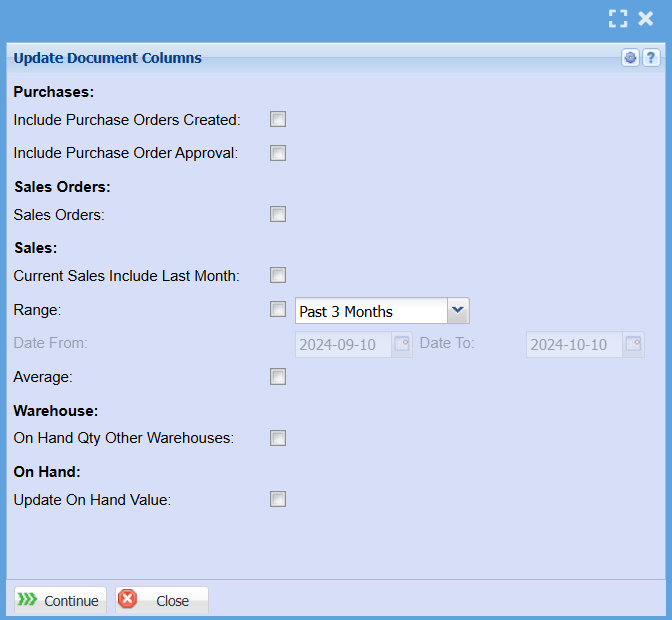Click the Include Purchase Order Approval label
Image resolution: width=672 pixels, height=620 pixels.
[x=126, y=153]
